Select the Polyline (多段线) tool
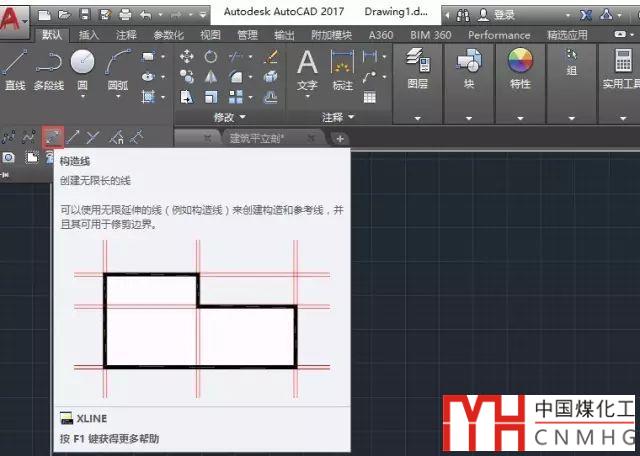The width and height of the screenshot is (640, 456). pos(48,68)
